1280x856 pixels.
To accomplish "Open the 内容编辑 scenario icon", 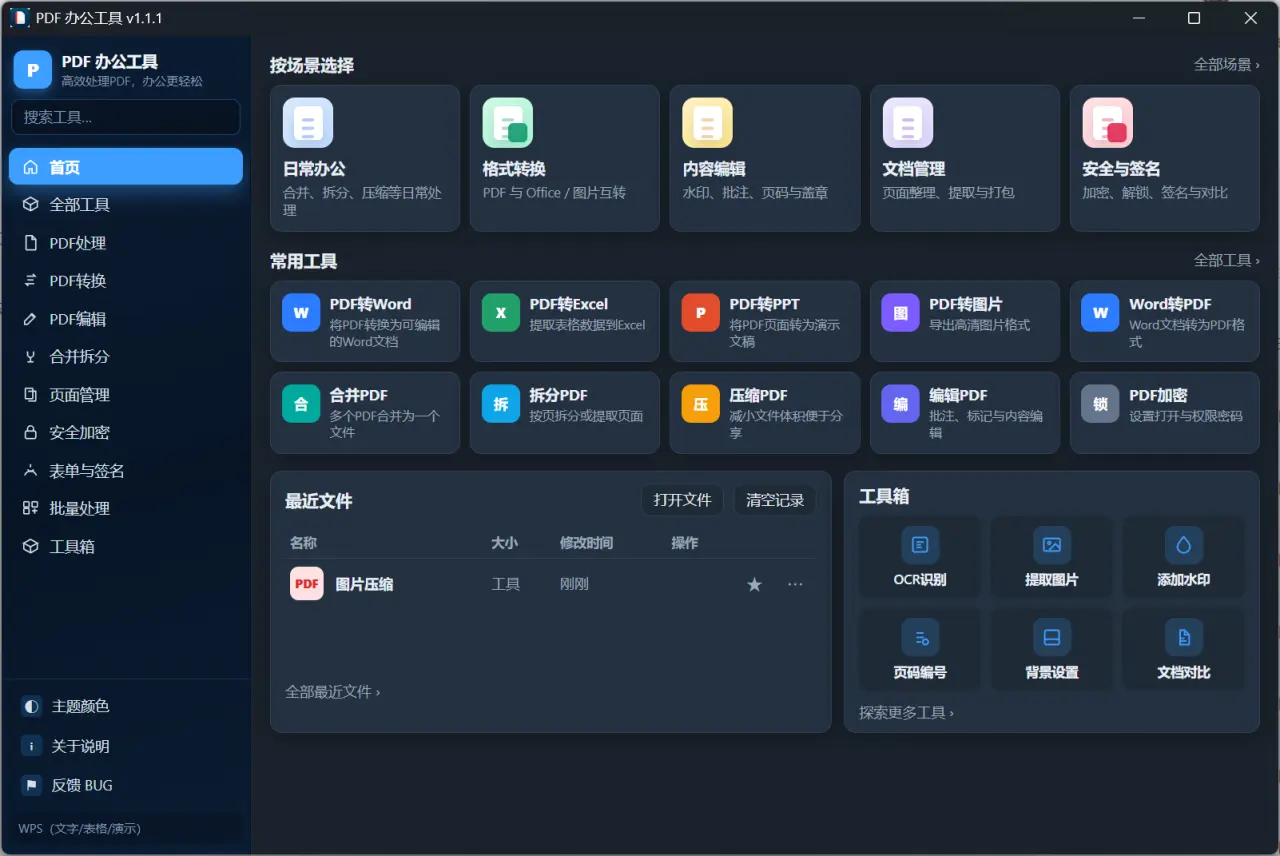I will click(x=708, y=123).
